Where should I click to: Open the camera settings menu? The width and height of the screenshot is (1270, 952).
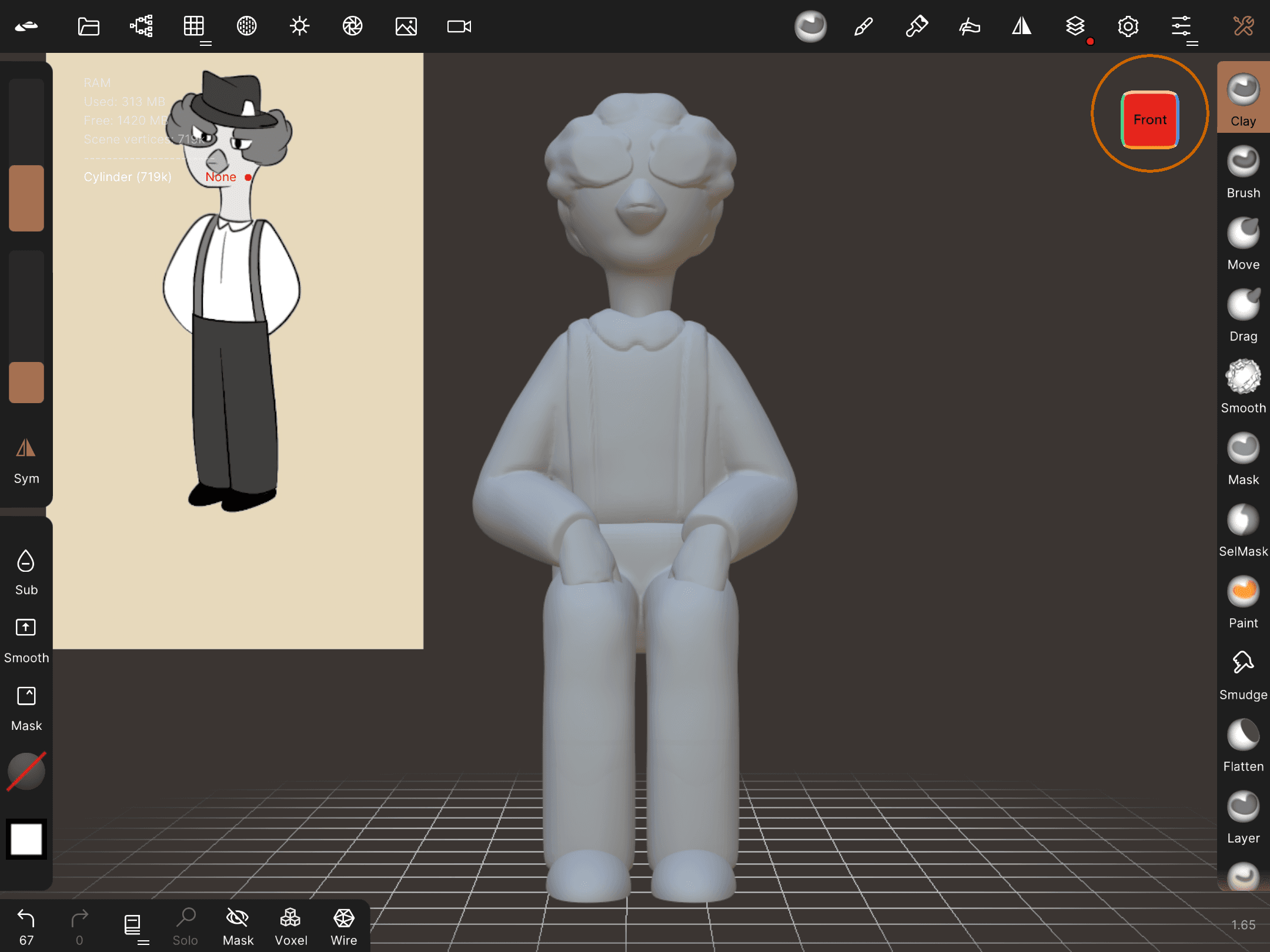459,26
